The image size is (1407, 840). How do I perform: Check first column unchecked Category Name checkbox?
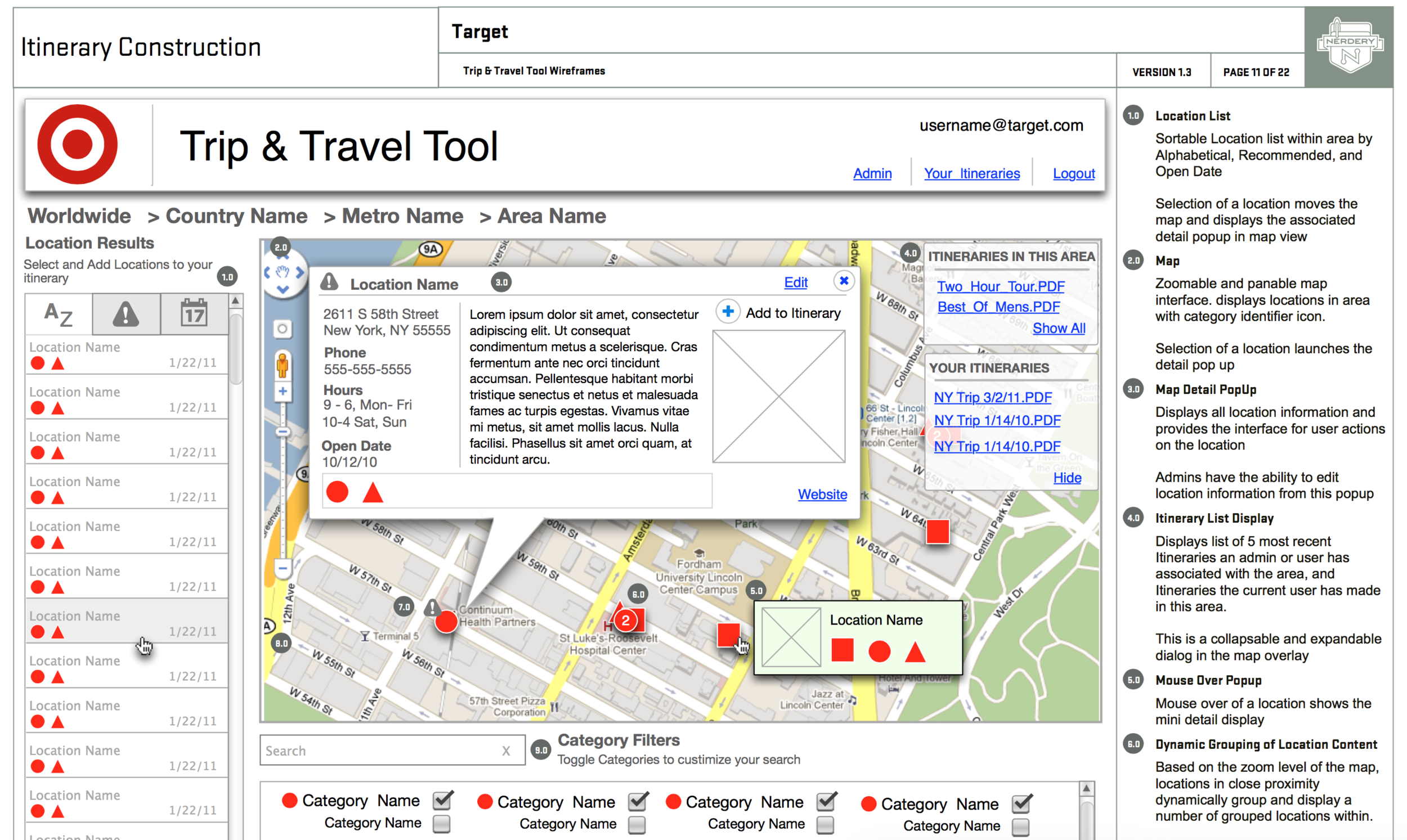tap(442, 824)
